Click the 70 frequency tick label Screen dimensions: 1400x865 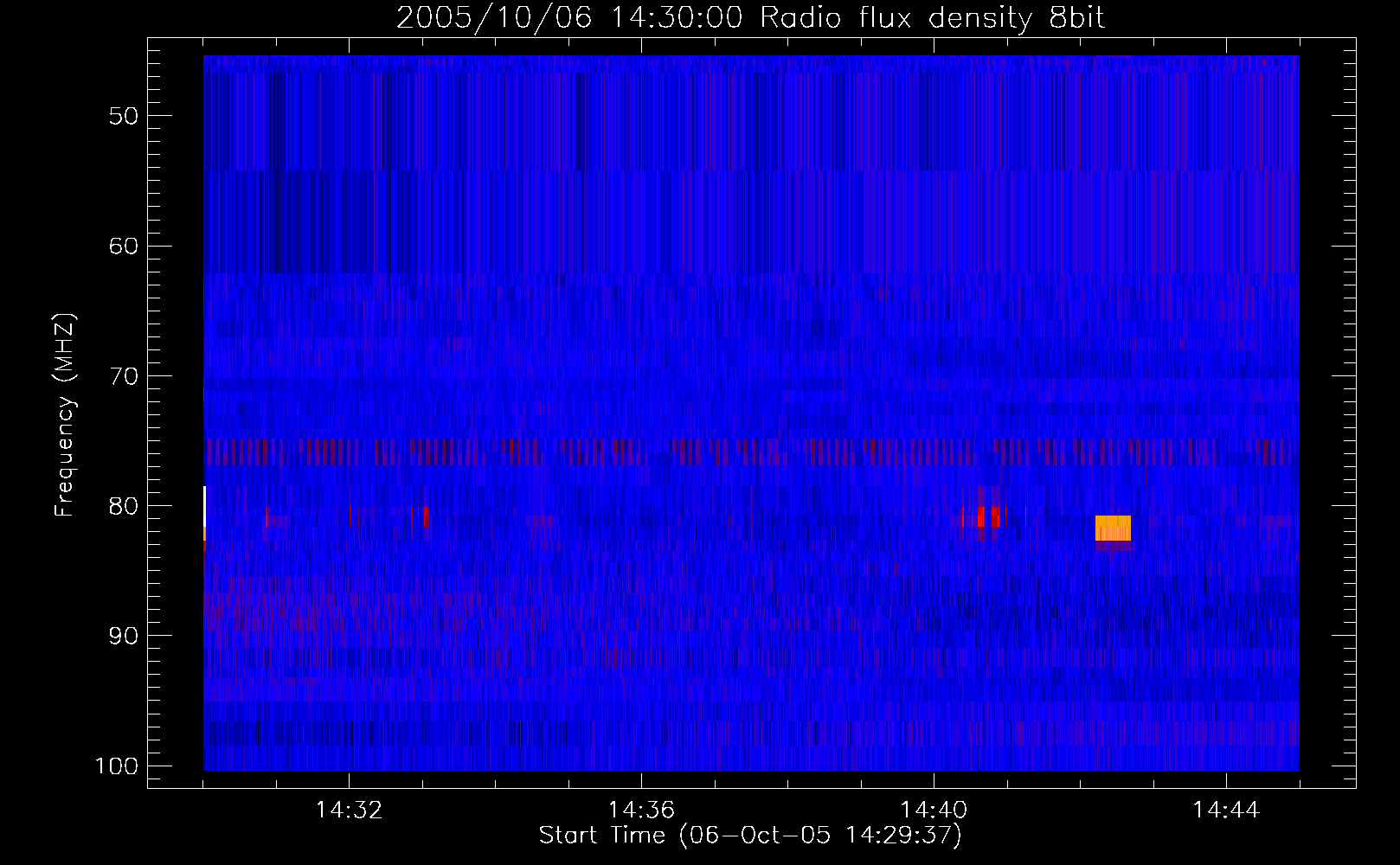pos(123,376)
